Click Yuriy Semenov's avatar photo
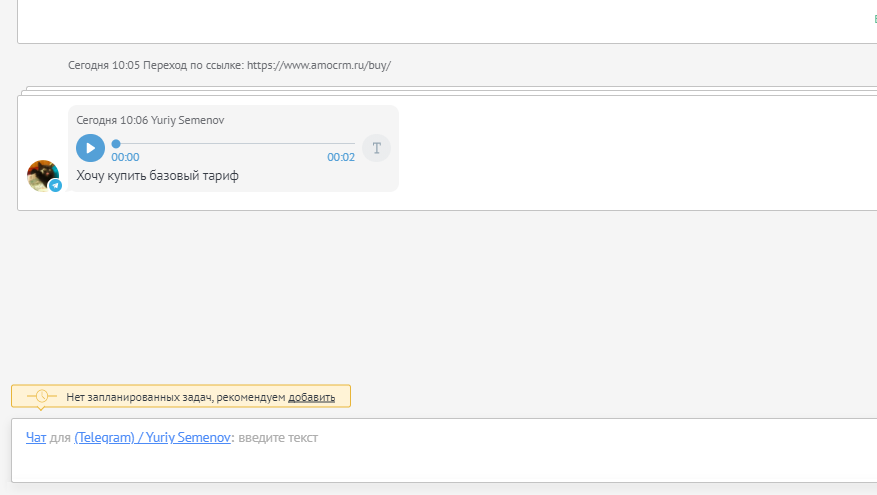Screen dimensions: 877x495 pyautogui.click(x=42, y=175)
